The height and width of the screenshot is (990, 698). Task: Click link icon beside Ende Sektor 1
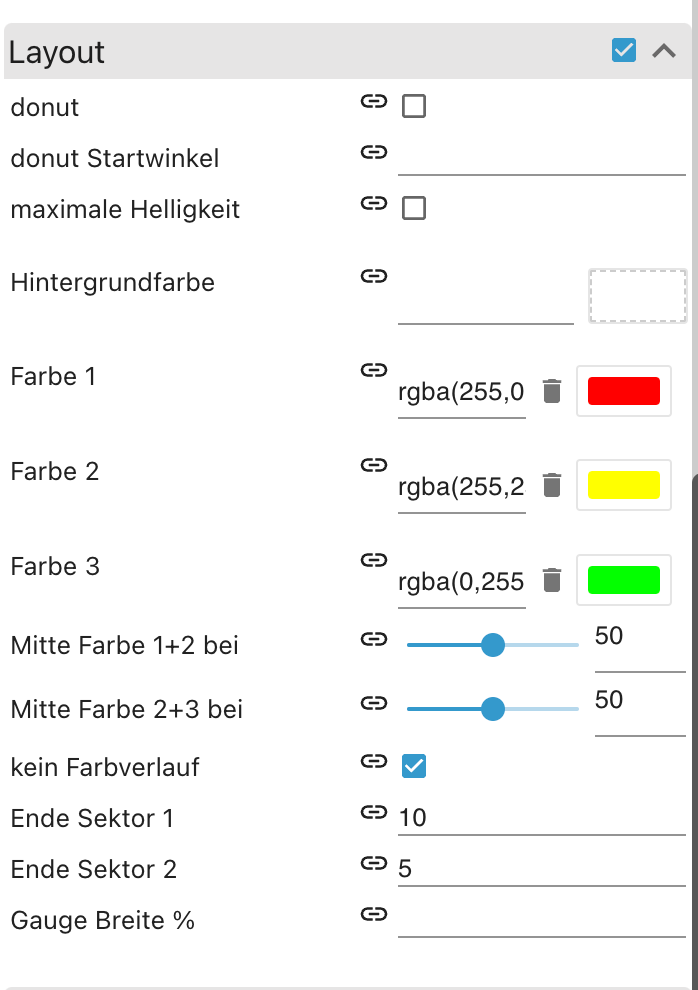373,813
